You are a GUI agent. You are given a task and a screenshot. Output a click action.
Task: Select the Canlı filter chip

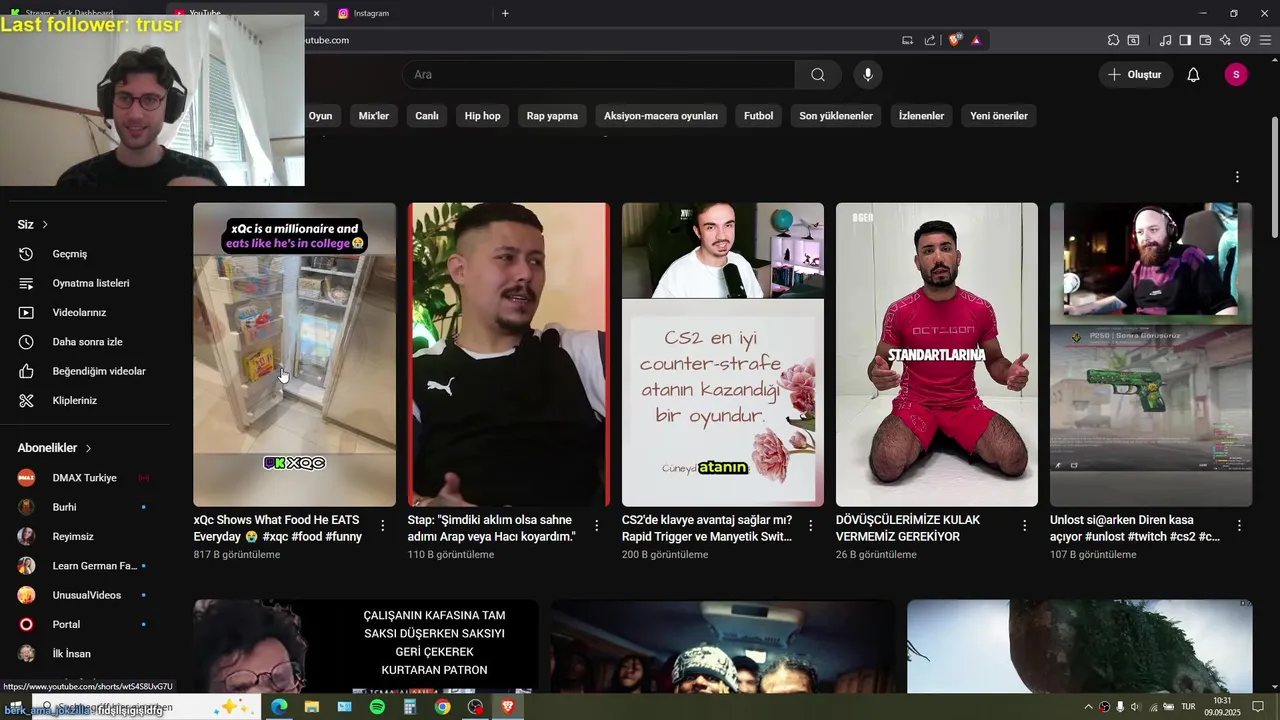[x=427, y=116]
